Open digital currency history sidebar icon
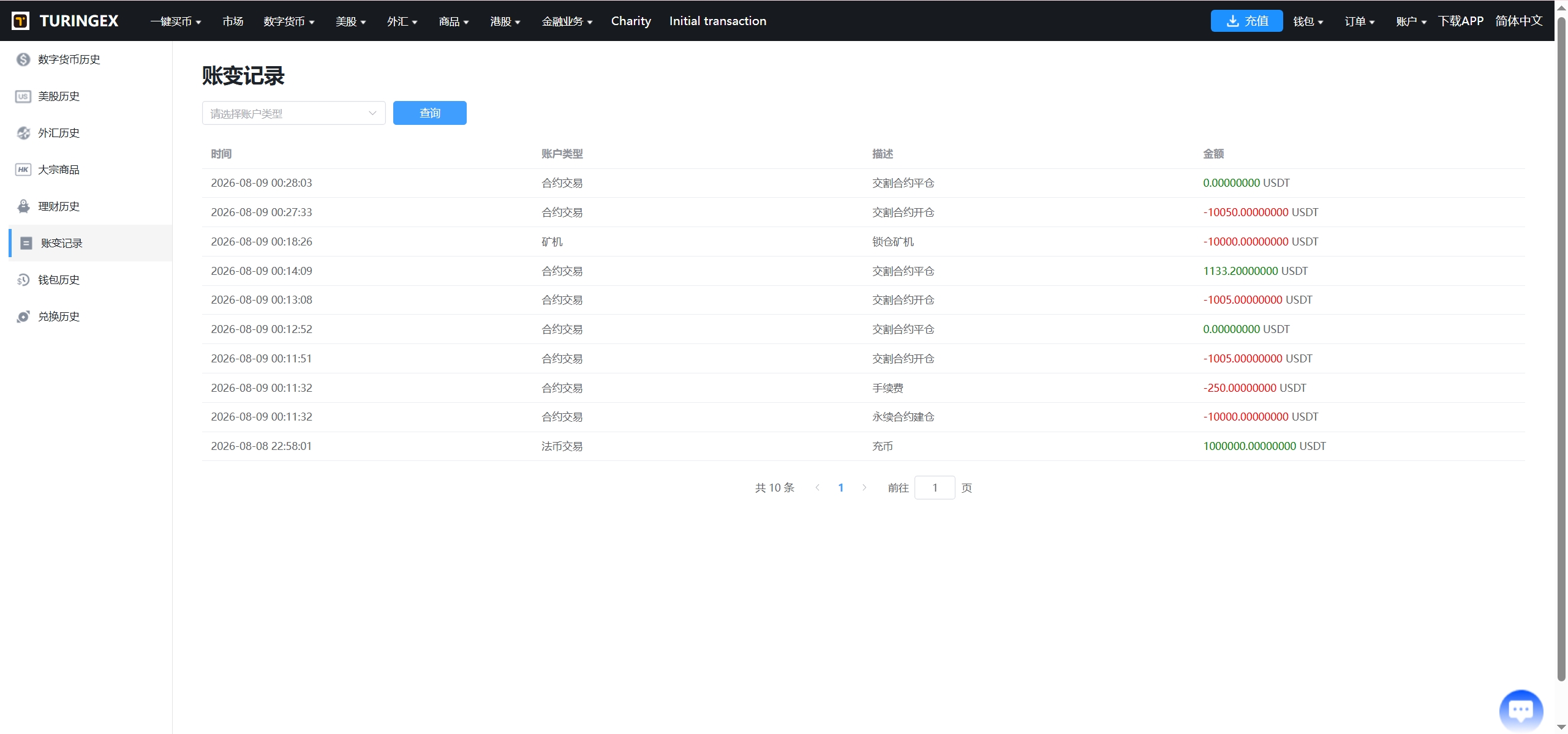Screen dimensions: 1568x734 [23, 59]
